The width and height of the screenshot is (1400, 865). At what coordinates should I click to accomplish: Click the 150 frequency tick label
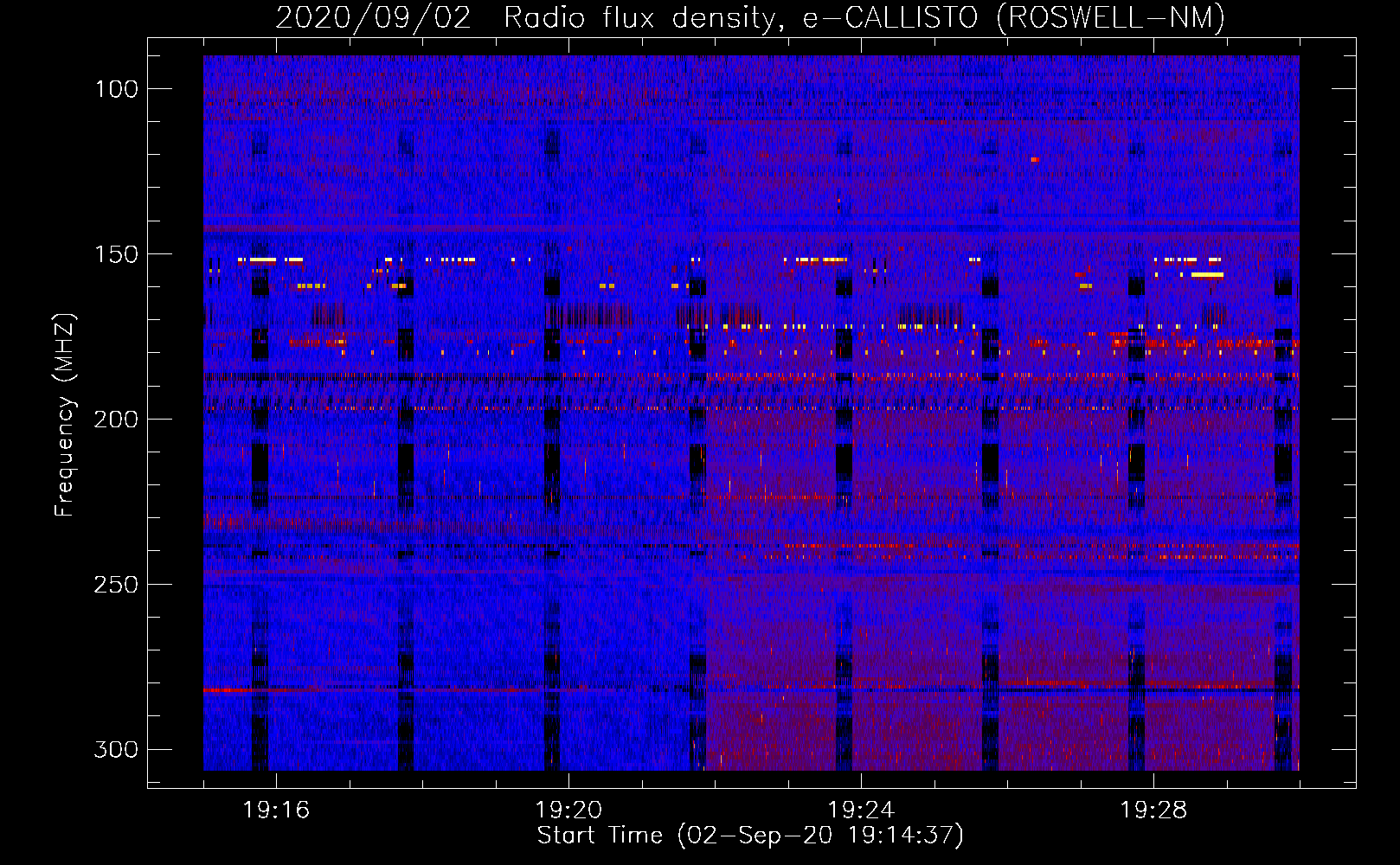tap(116, 254)
